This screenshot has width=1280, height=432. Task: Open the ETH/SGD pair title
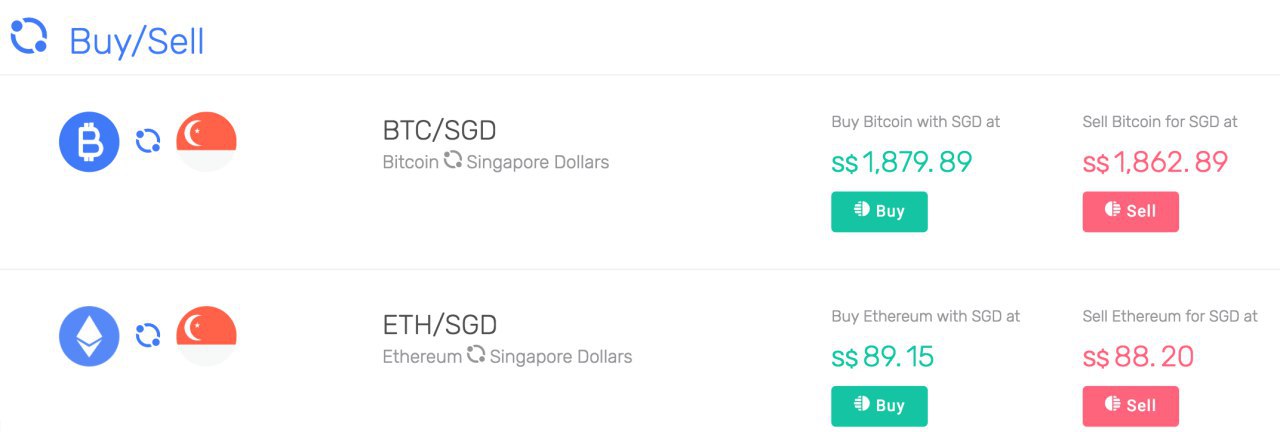click(x=439, y=325)
